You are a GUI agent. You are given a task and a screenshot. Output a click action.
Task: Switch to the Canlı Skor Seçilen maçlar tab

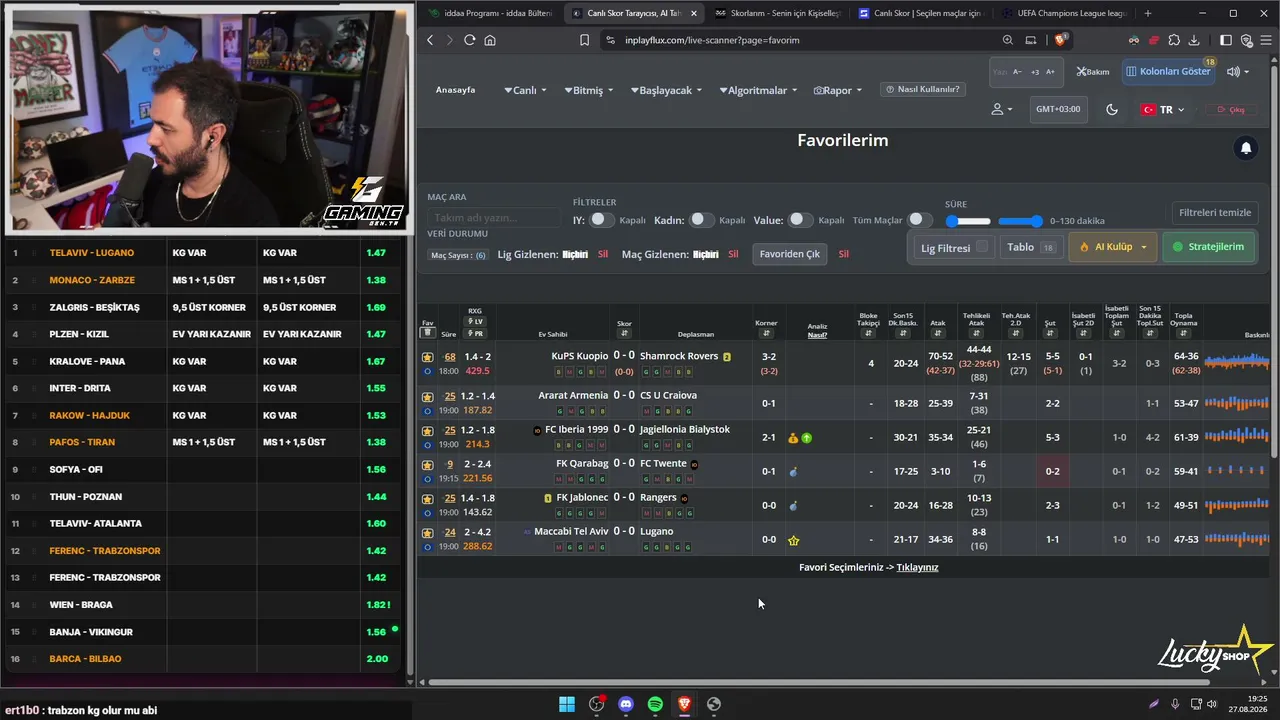[920, 13]
